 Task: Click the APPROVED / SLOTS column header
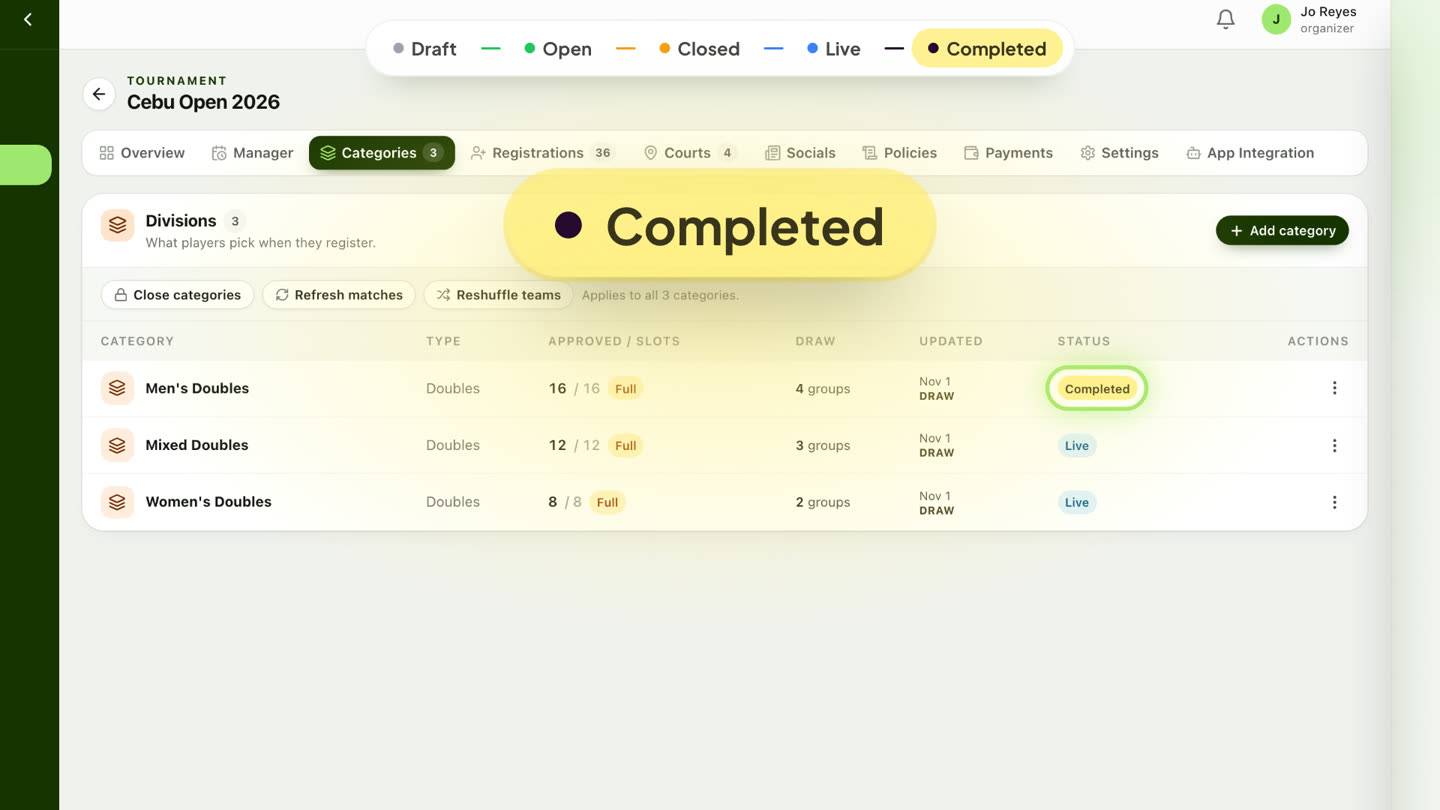click(x=614, y=341)
